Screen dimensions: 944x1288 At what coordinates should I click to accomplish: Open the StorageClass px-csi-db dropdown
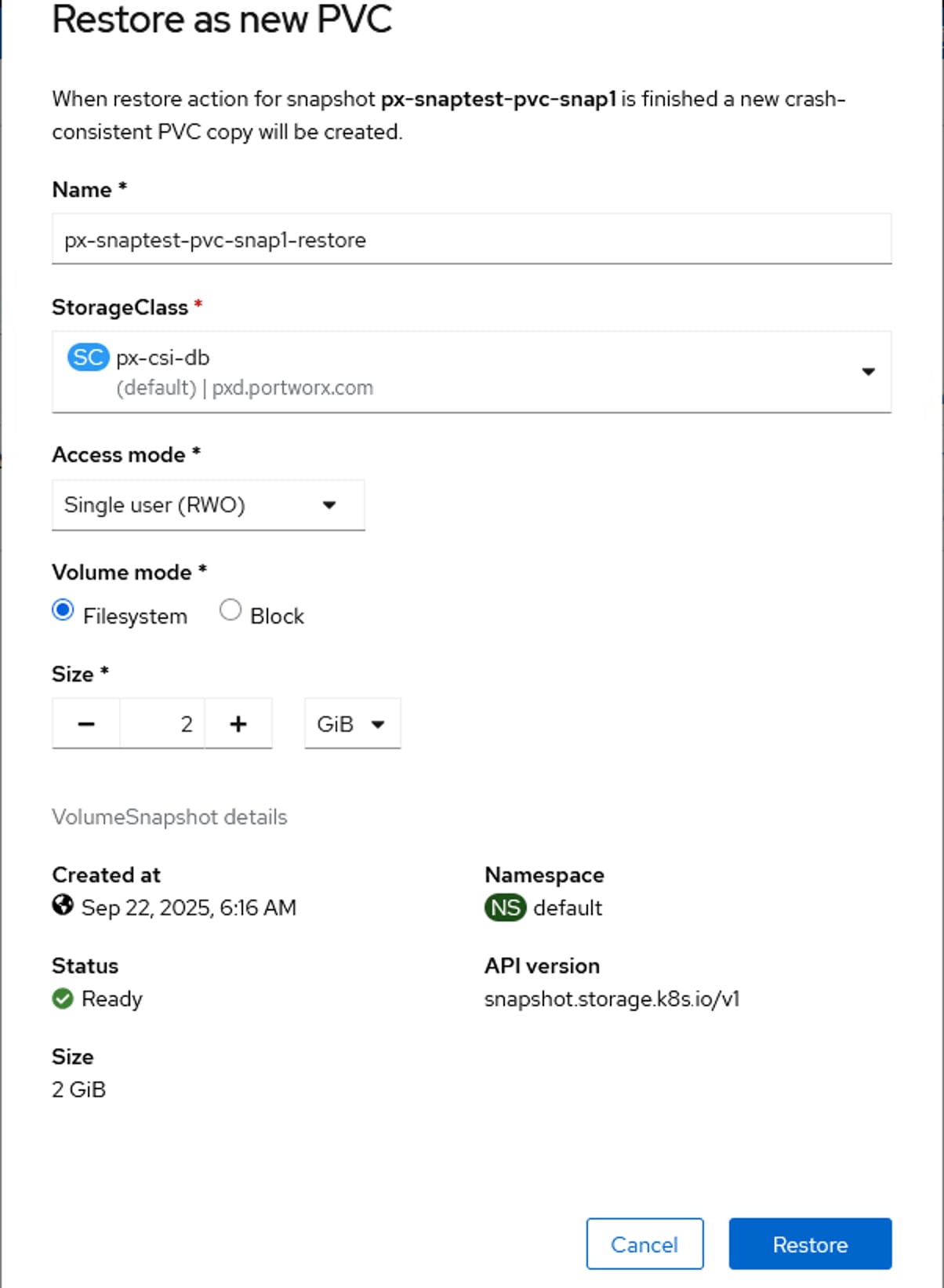(x=470, y=372)
